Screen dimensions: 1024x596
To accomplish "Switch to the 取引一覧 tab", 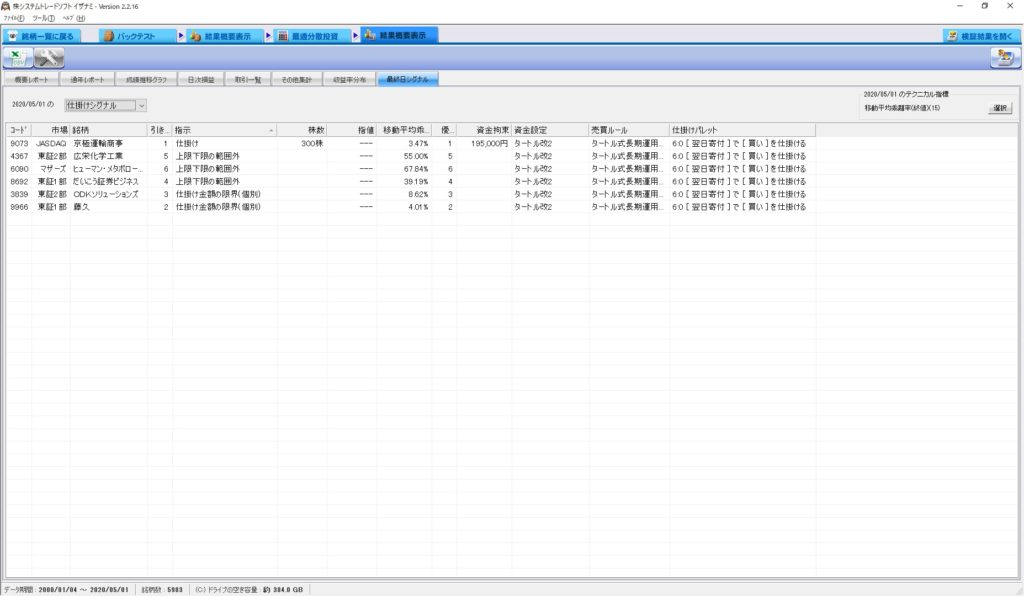I will tap(247, 79).
